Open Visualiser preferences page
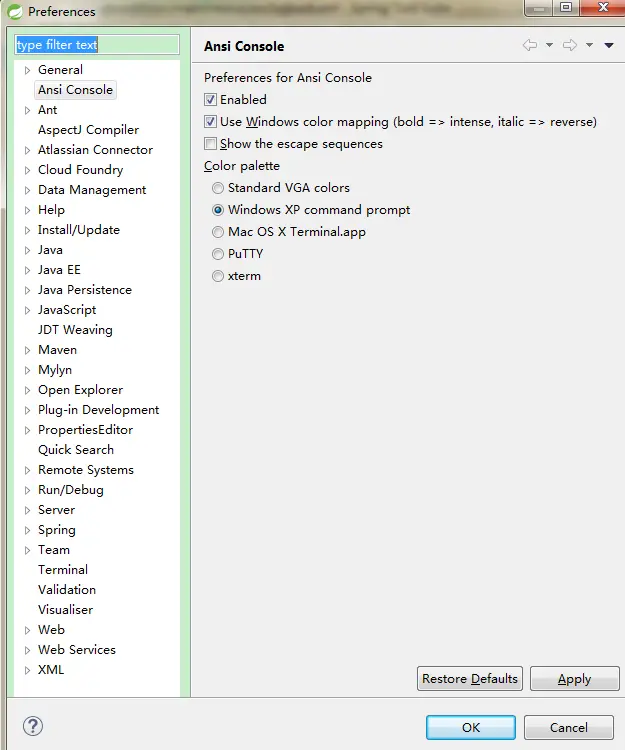This screenshot has height=750, width=625. pyautogui.click(x=66, y=610)
